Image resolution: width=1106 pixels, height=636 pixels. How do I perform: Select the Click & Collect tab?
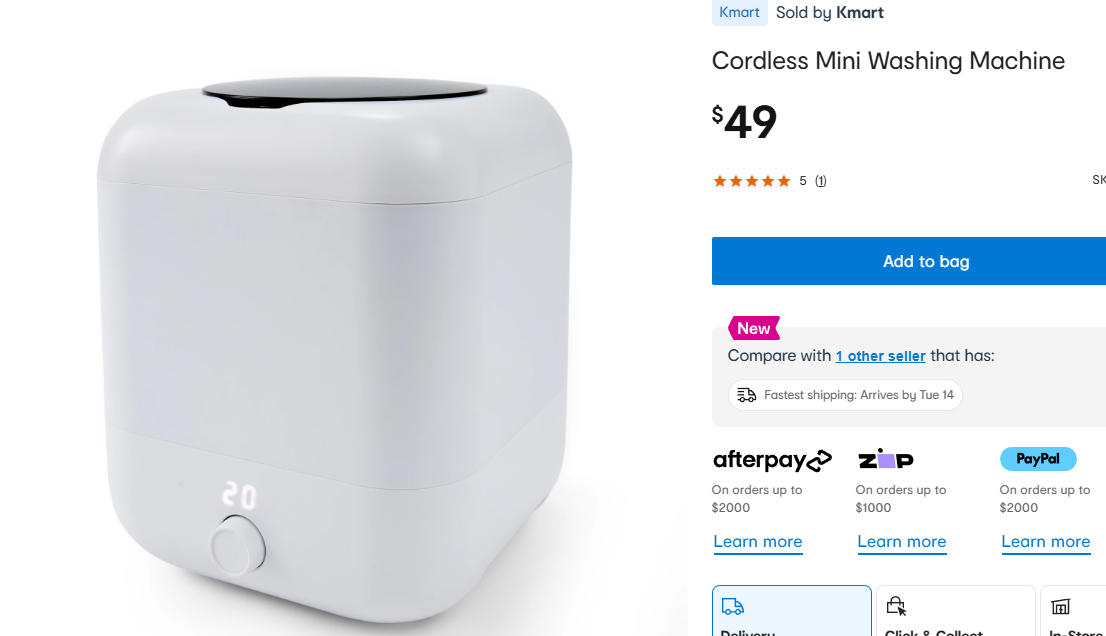coord(955,611)
